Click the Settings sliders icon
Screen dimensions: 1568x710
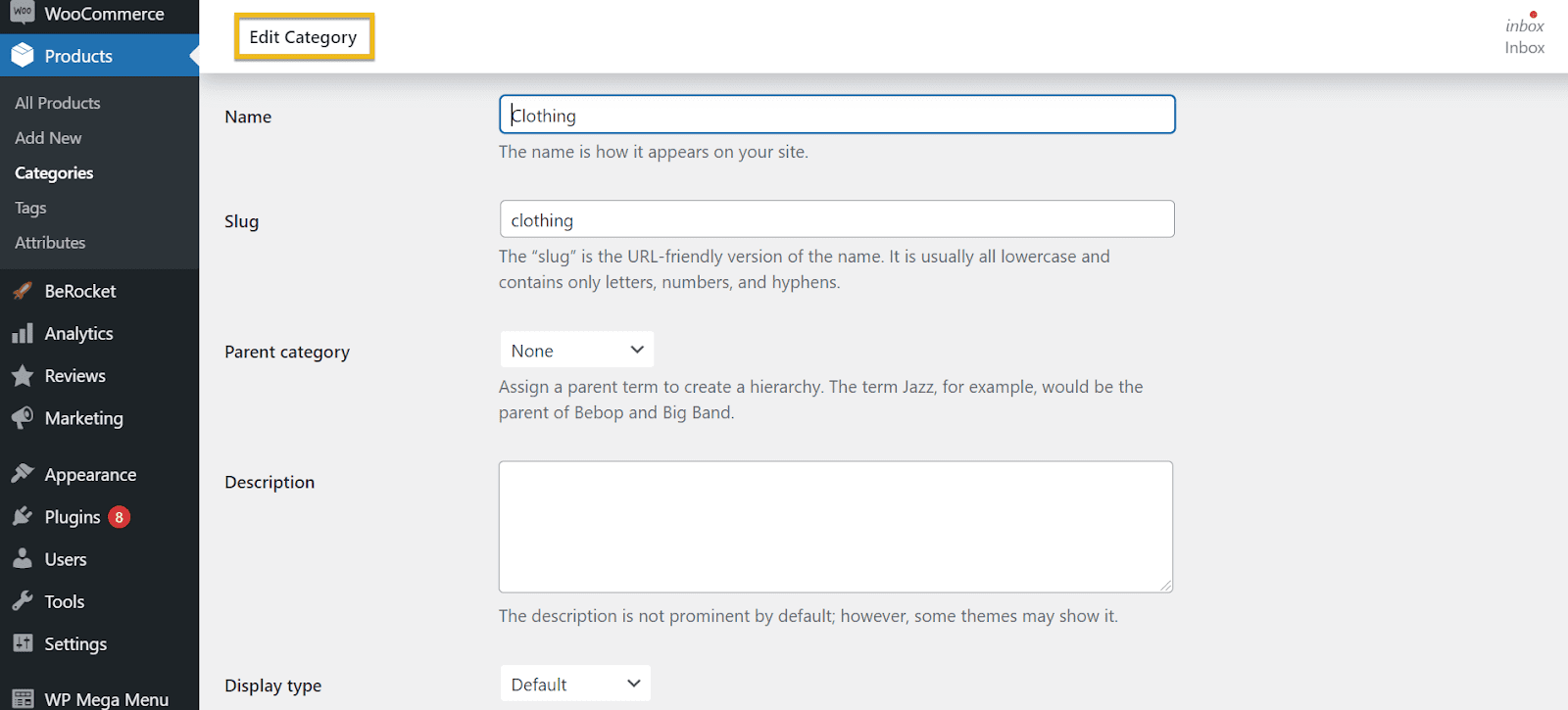(23, 643)
